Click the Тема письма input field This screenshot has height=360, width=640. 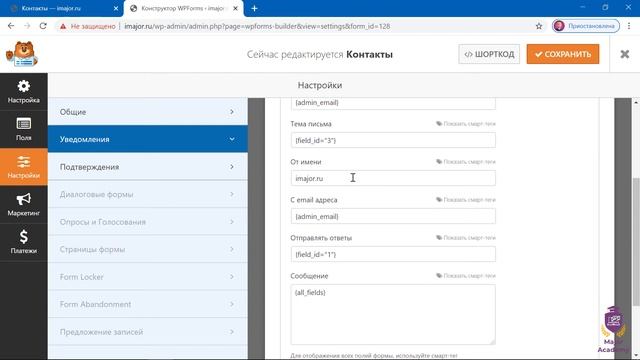point(393,140)
